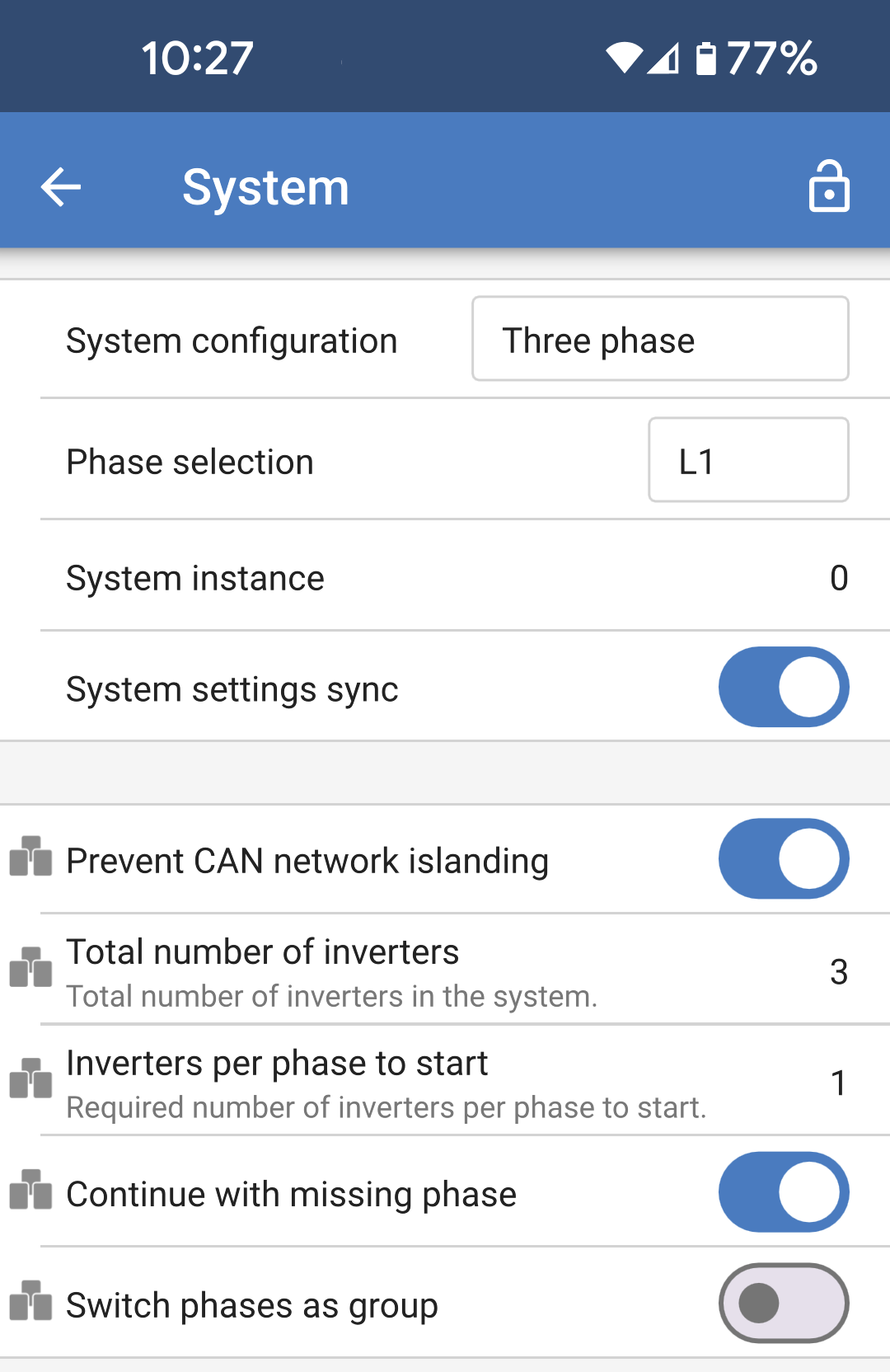This screenshot has height=1372, width=890.
Task: Tap the System title in the header
Action: [x=265, y=186]
